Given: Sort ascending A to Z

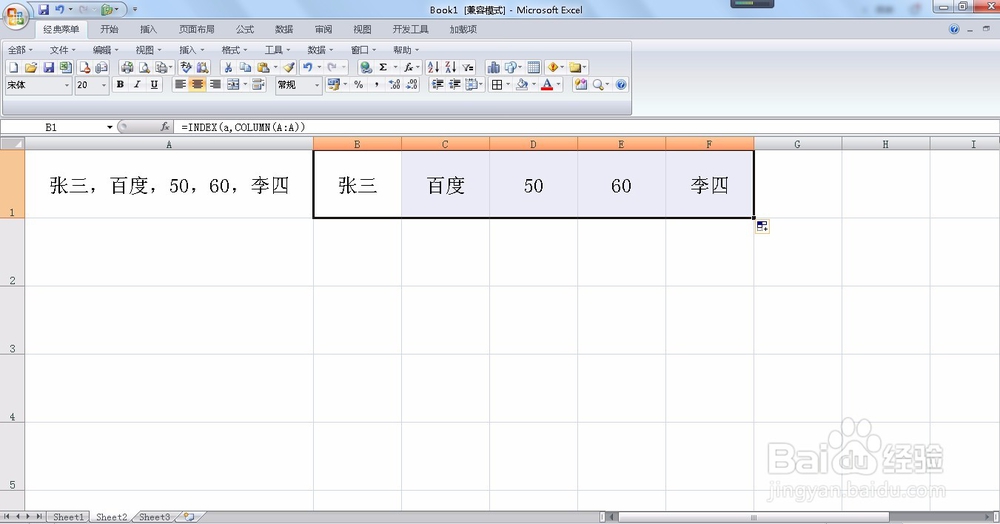Looking at the screenshot, I should pyautogui.click(x=433, y=68).
